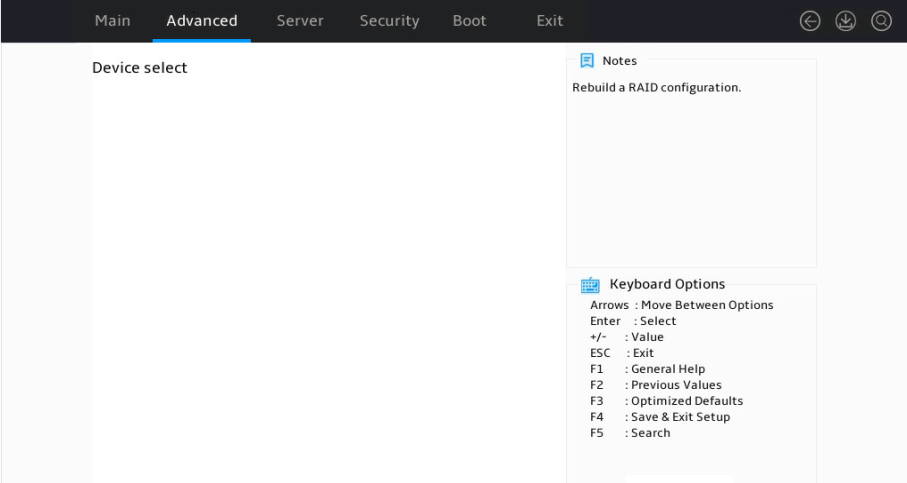
Task: Click the F2 Previous Values line
Action: pyautogui.click(x=655, y=385)
